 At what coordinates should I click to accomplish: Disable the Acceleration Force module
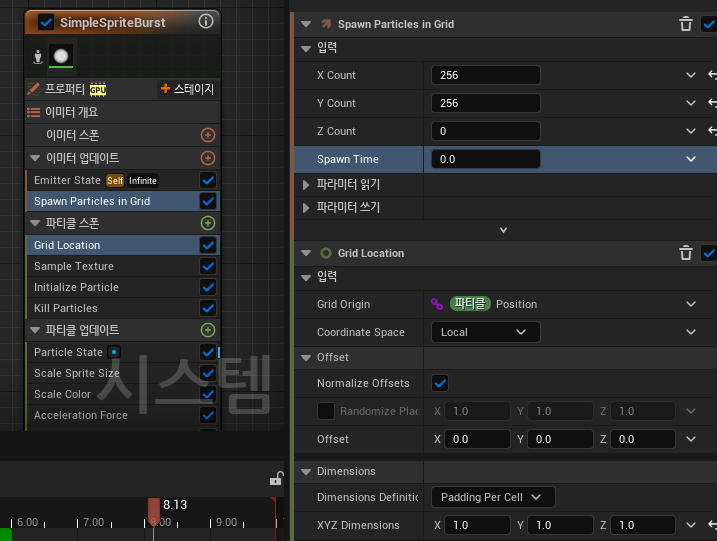point(208,415)
